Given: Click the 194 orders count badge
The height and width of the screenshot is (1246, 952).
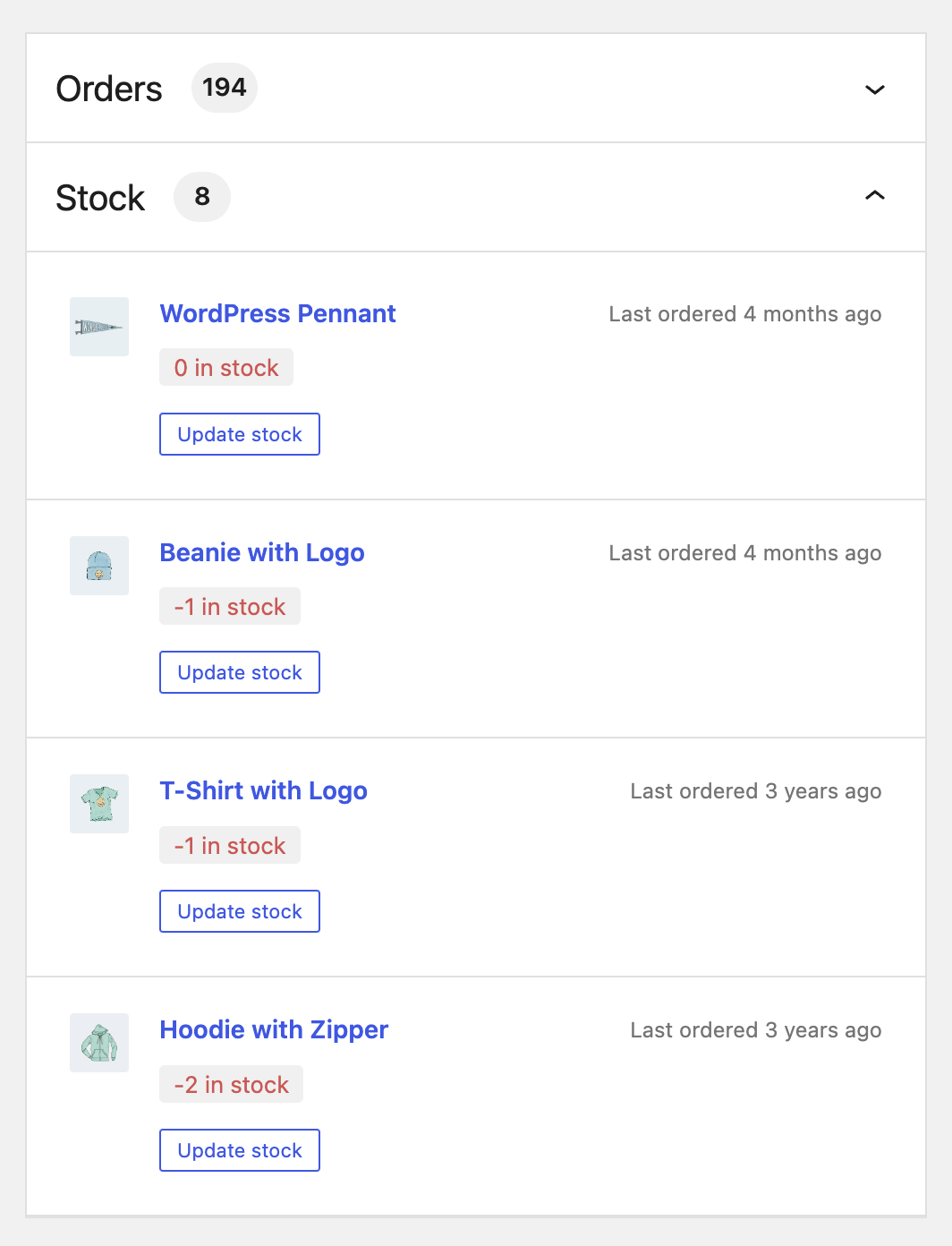Looking at the screenshot, I should click(x=225, y=88).
